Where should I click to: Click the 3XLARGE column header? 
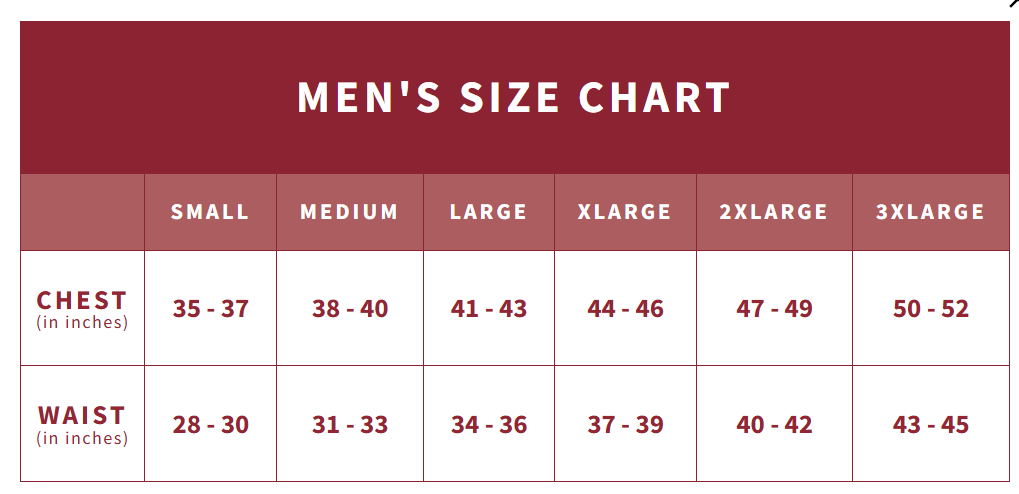point(930,212)
